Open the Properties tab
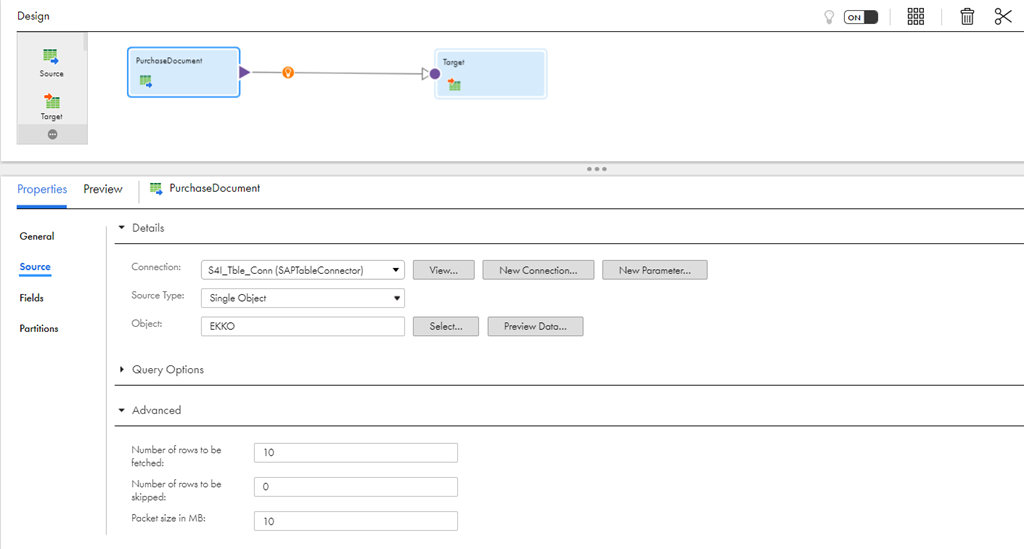Screen dimensions: 1024x549 point(42,189)
